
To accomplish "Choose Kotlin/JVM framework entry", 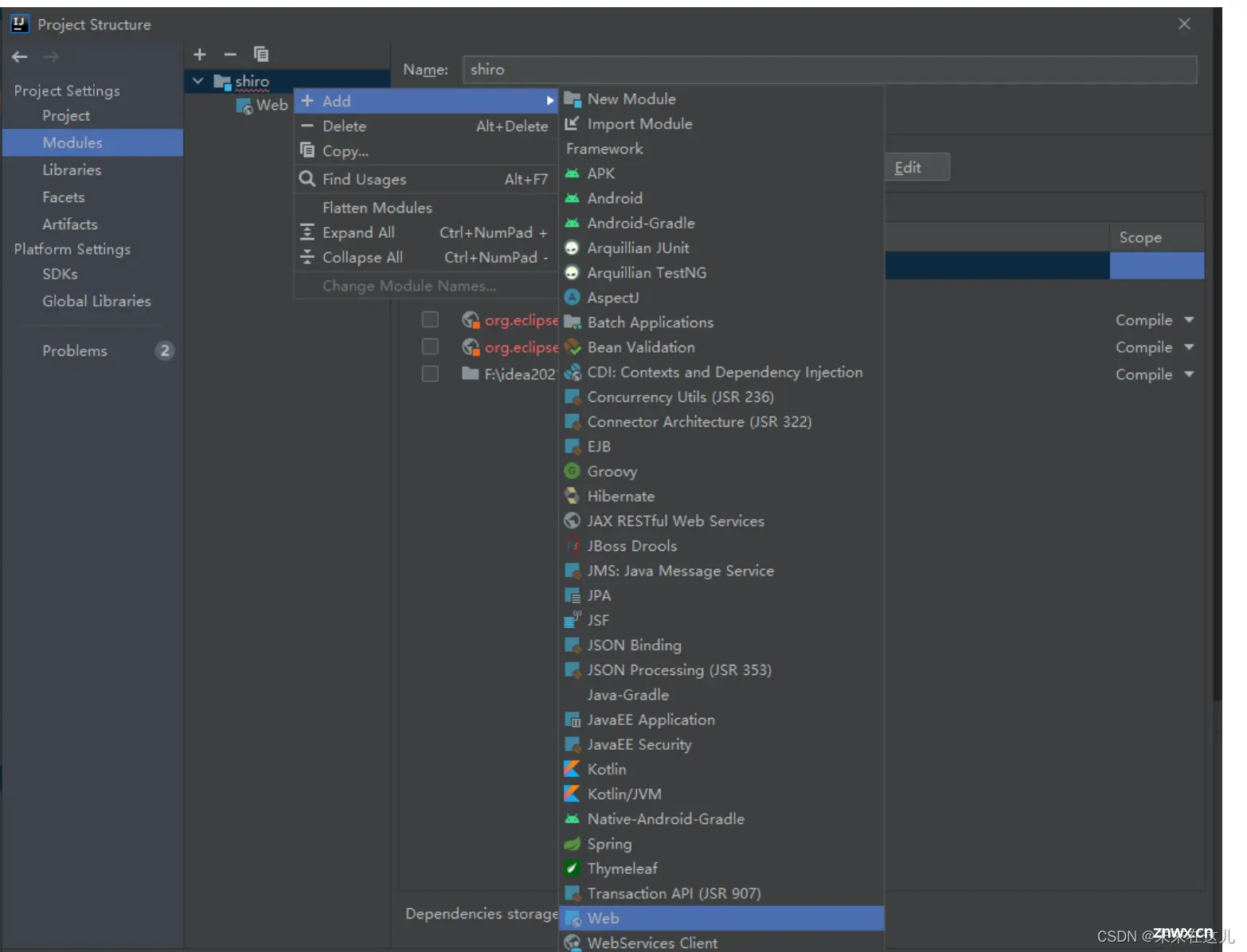I will (721, 794).
